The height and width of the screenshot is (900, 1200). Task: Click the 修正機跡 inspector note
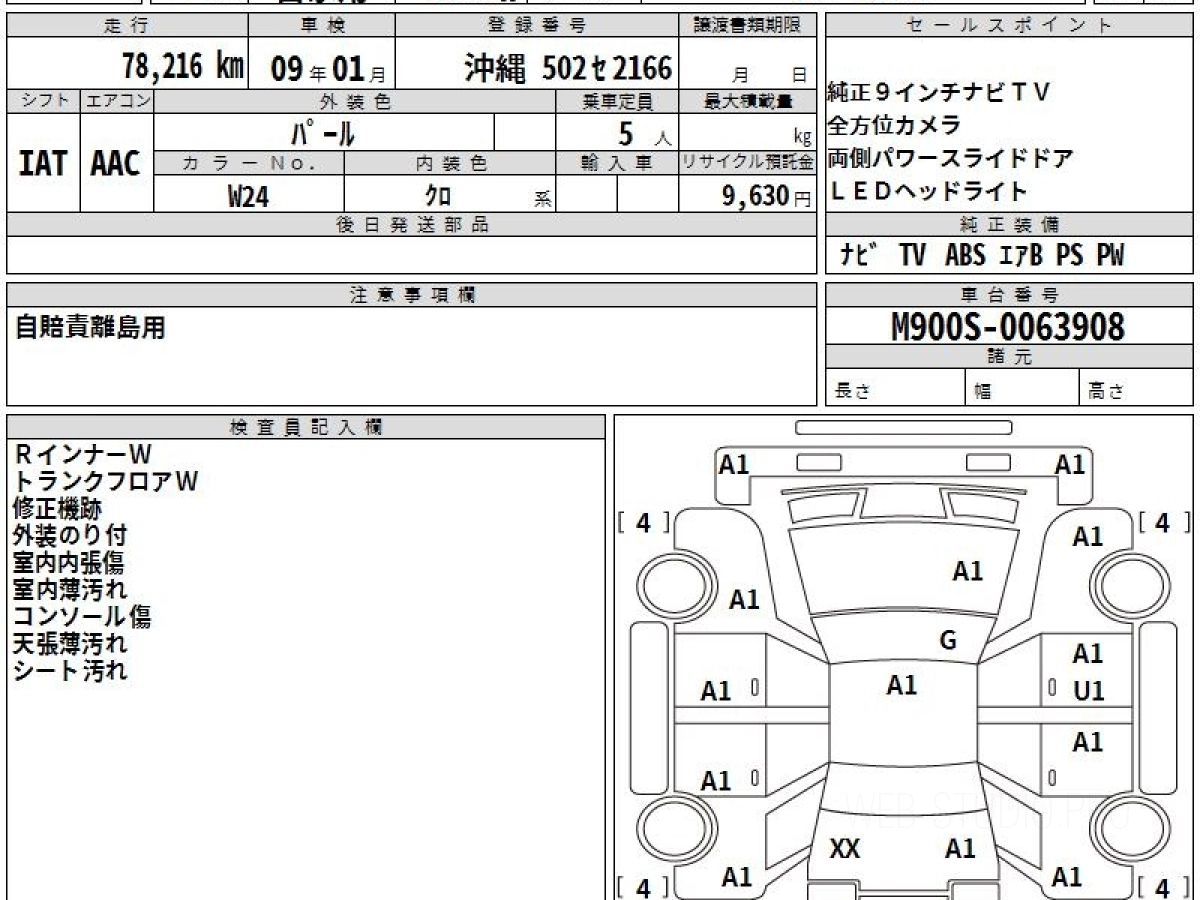pos(57,508)
